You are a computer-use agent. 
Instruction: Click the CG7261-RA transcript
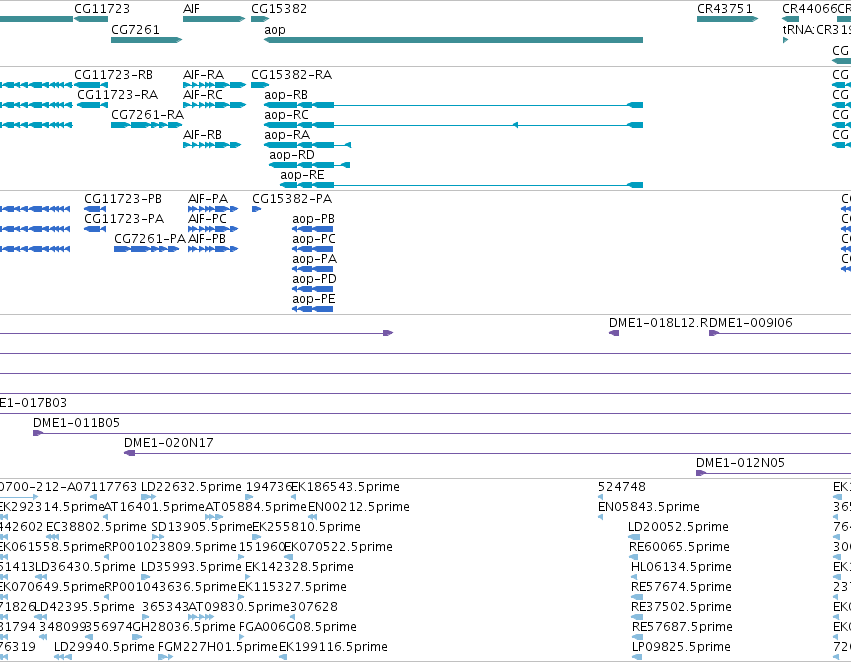coord(147,125)
